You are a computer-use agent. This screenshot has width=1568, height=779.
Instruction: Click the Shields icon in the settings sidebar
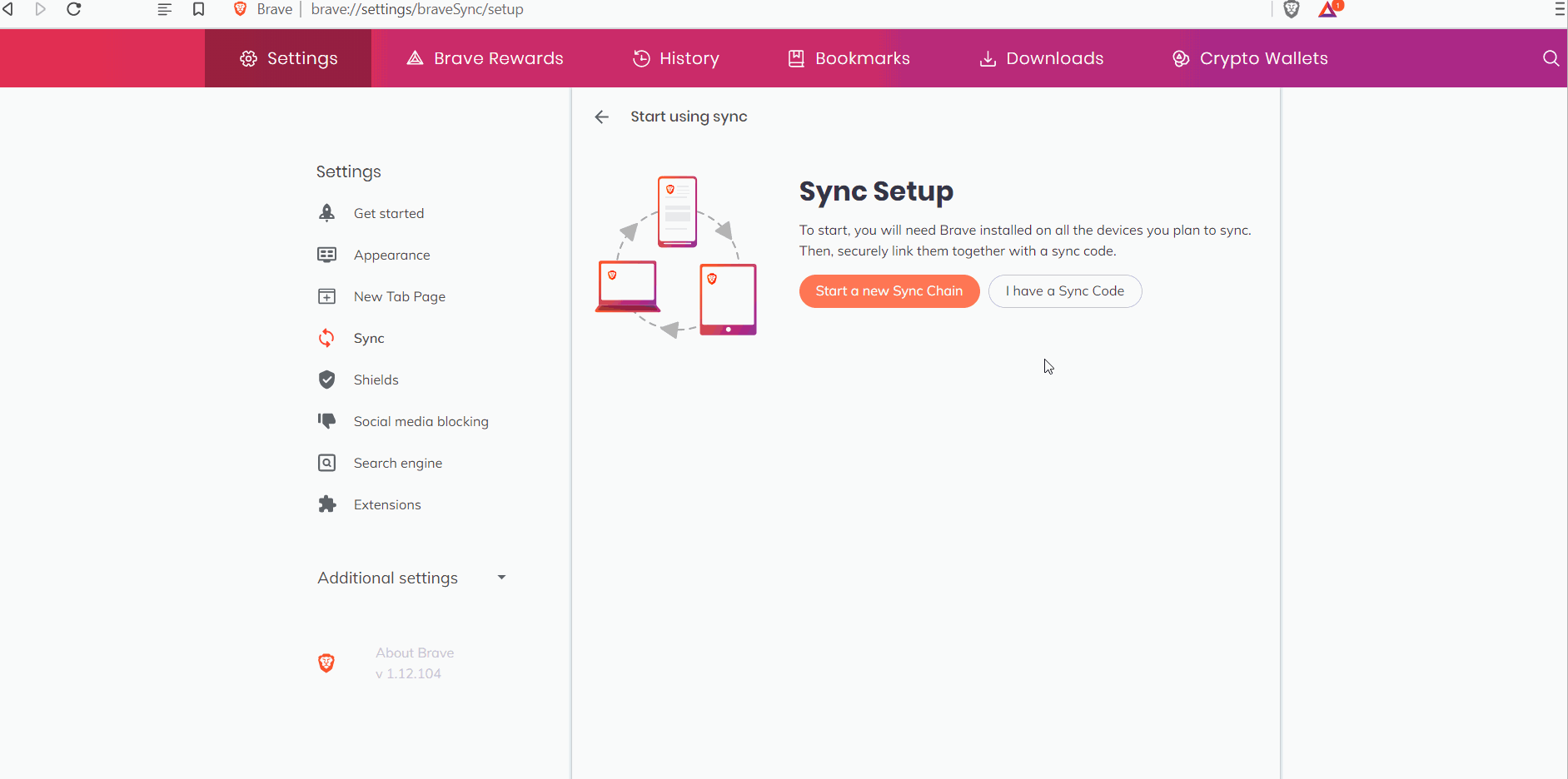[326, 380]
